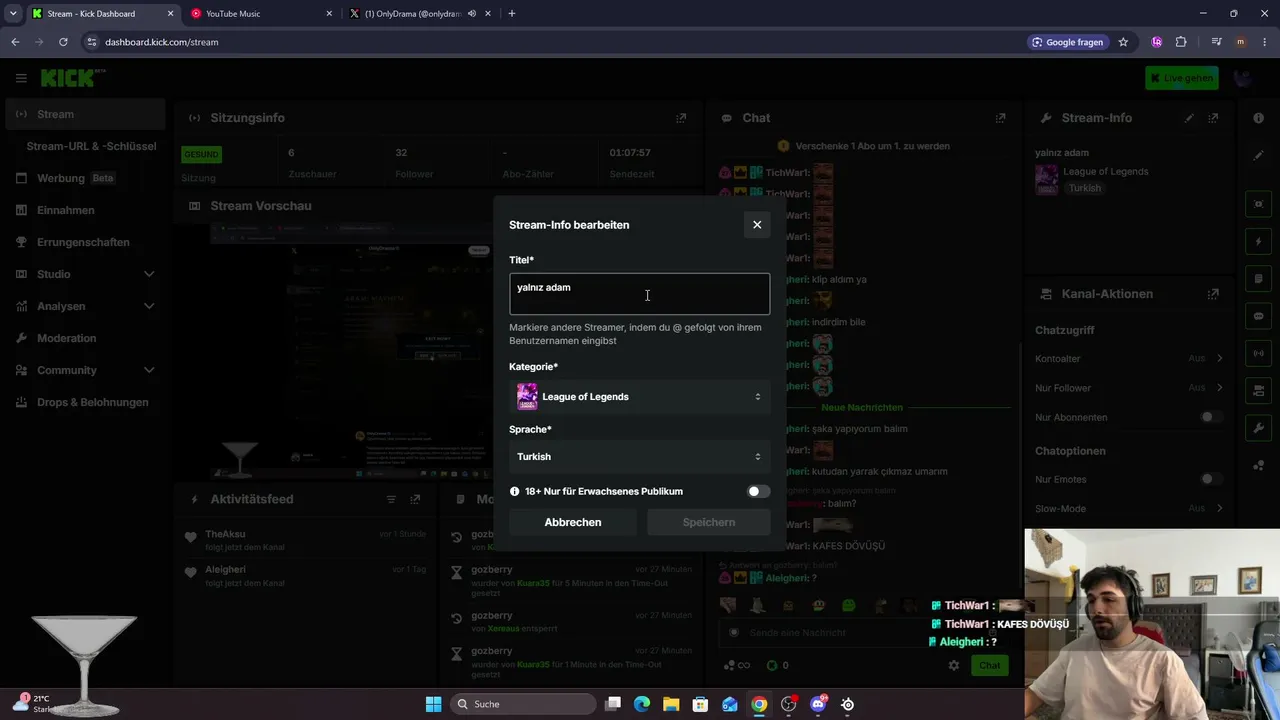The image size is (1280, 720).
Task: Click the Abbrechen button
Action: coord(573,522)
